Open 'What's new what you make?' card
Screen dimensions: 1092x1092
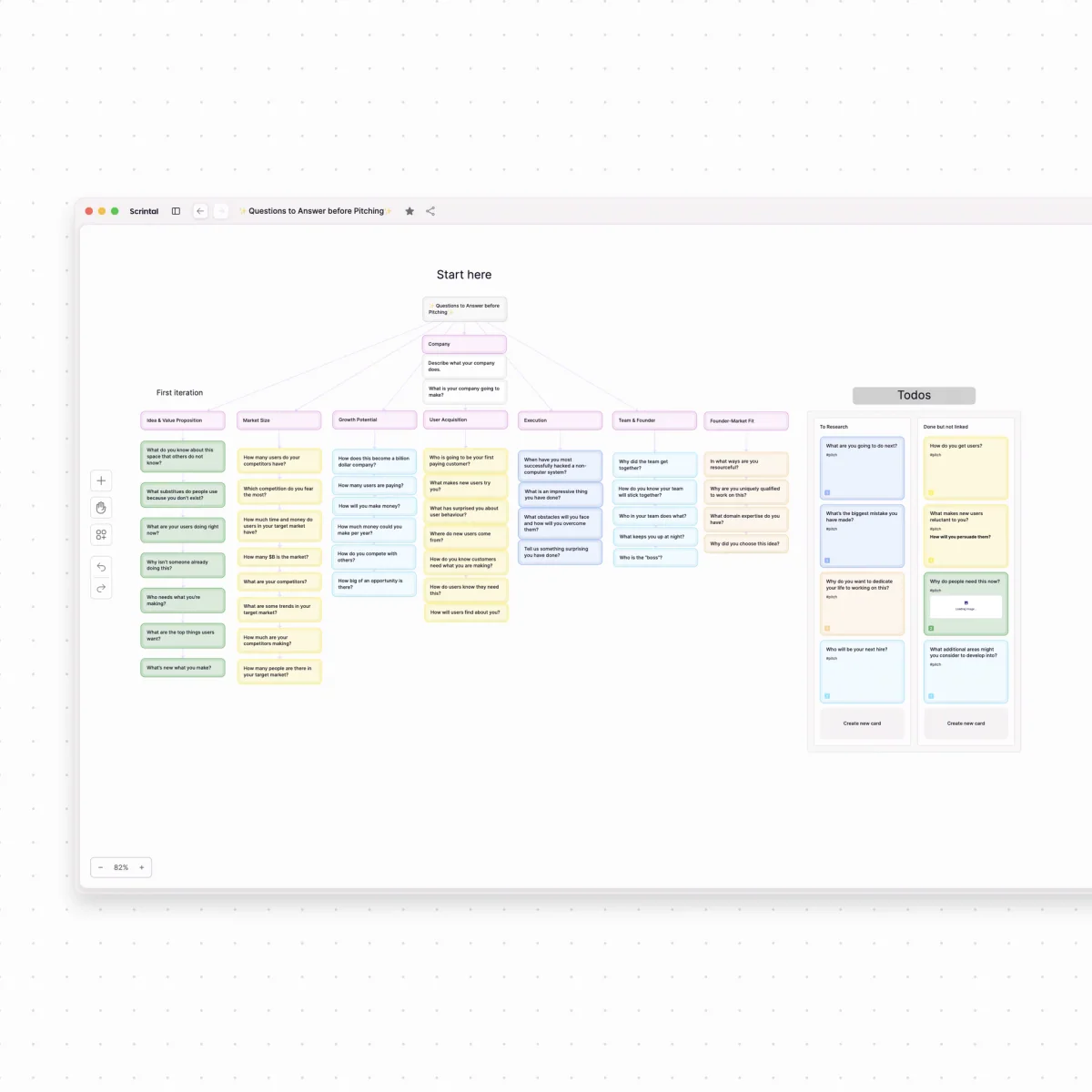click(183, 668)
